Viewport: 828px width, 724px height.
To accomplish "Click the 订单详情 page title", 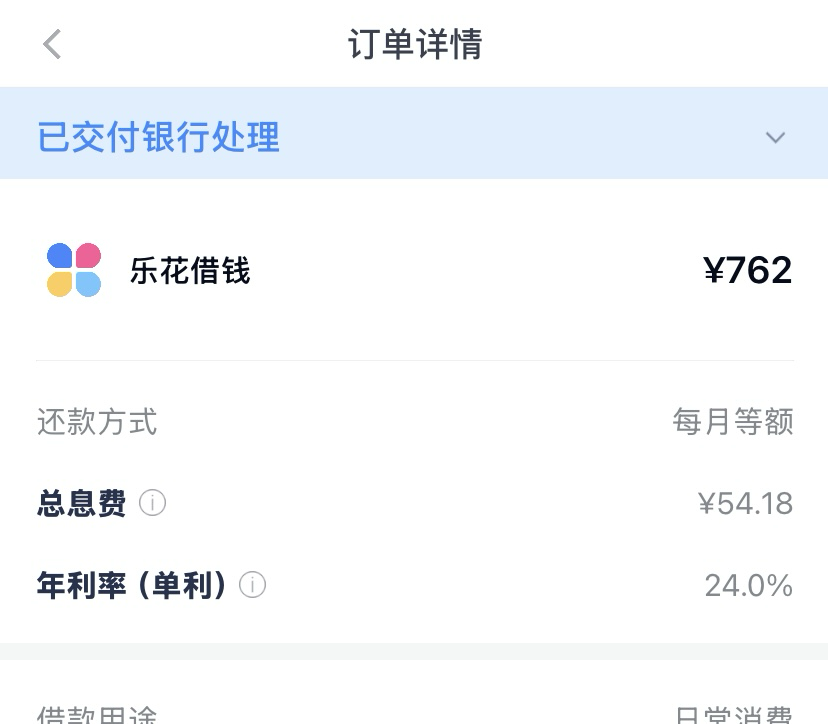I will click(x=415, y=44).
